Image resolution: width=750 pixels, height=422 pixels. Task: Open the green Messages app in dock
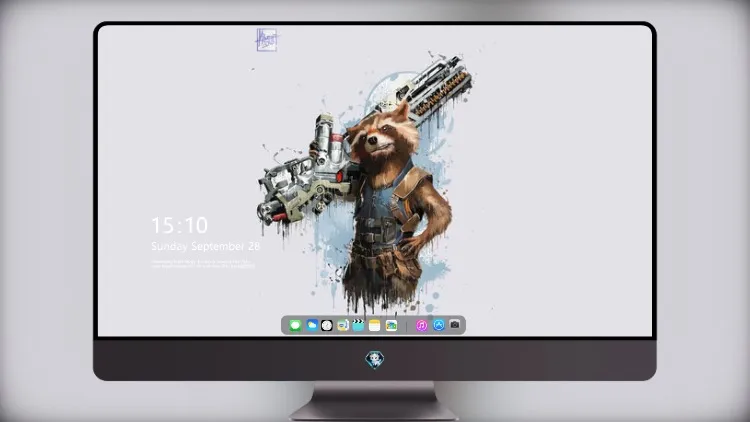(295, 326)
